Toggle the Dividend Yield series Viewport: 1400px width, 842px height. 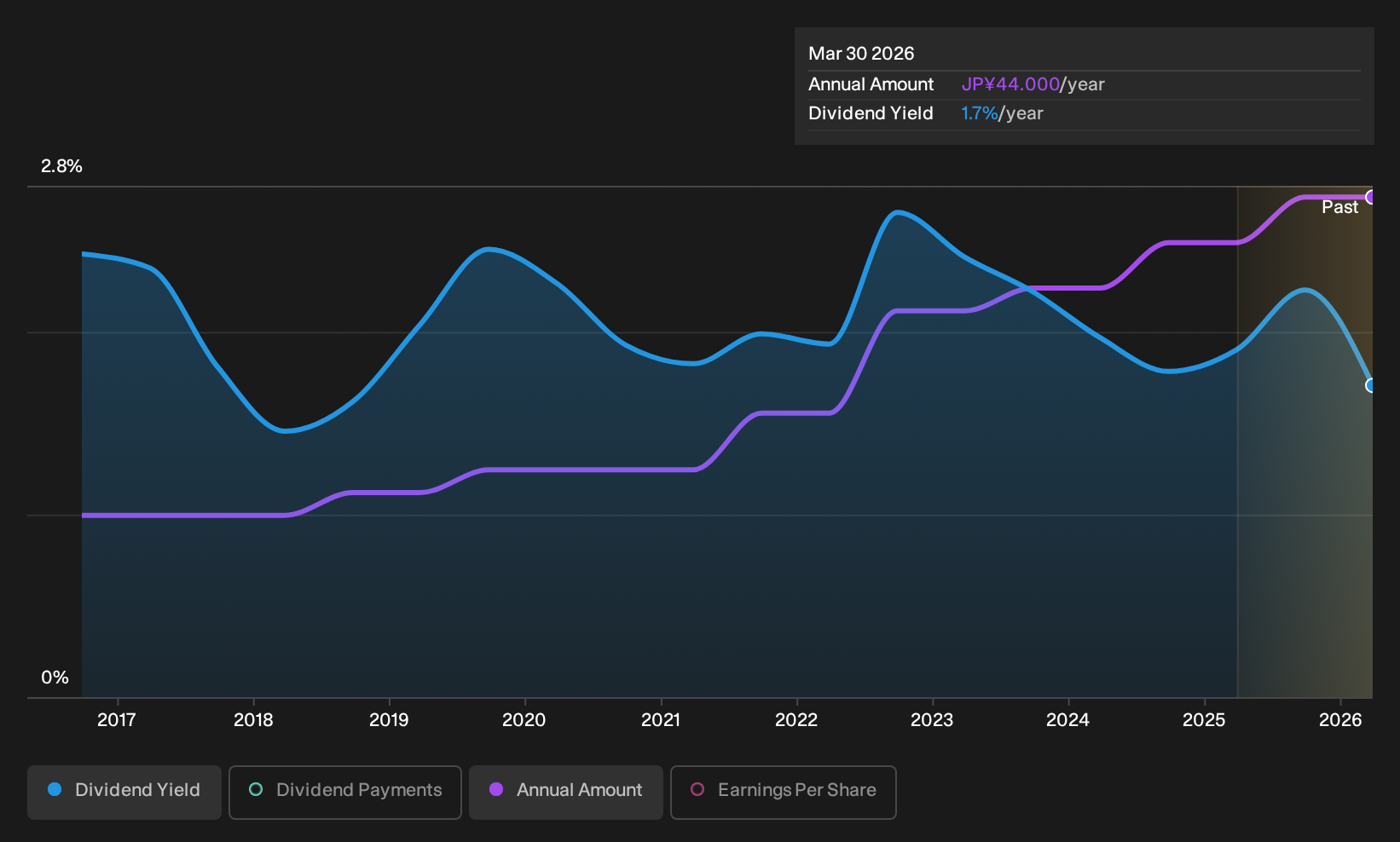click(x=124, y=792)
